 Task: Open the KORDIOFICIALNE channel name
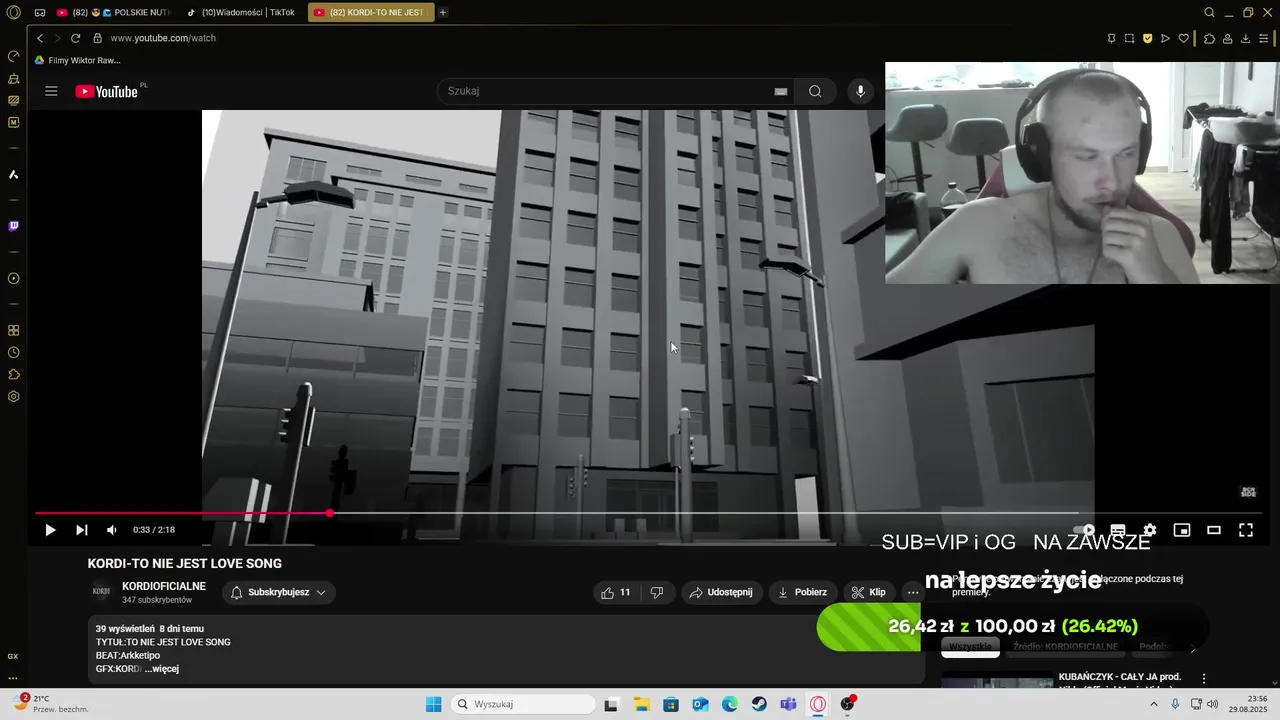pos(164,586)
